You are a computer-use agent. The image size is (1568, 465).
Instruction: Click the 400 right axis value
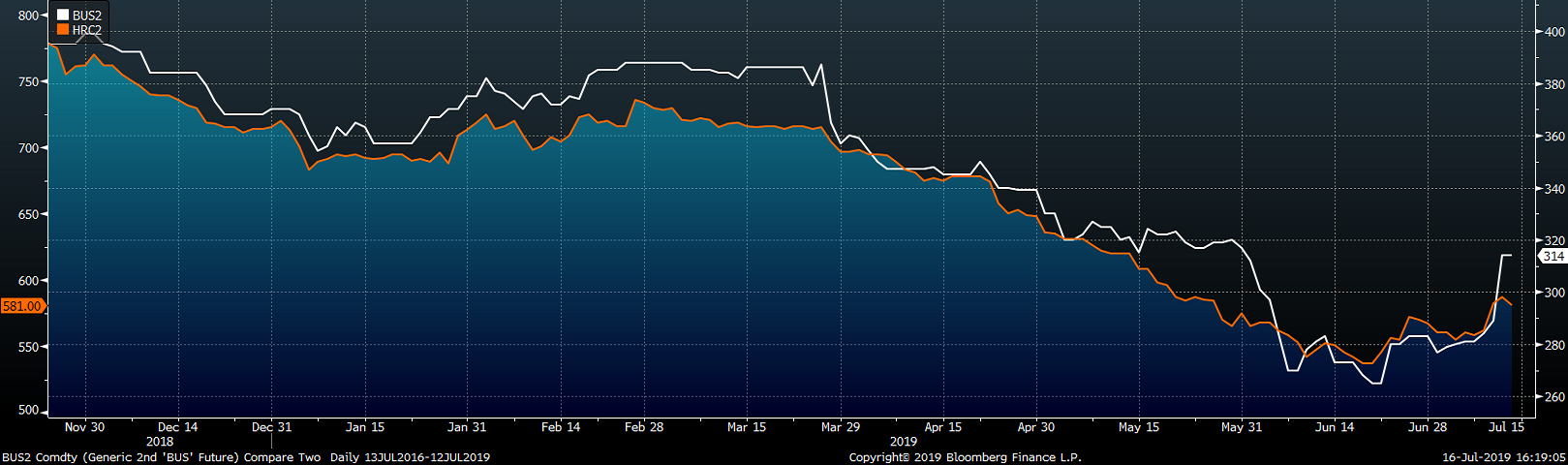[1554, 32]
